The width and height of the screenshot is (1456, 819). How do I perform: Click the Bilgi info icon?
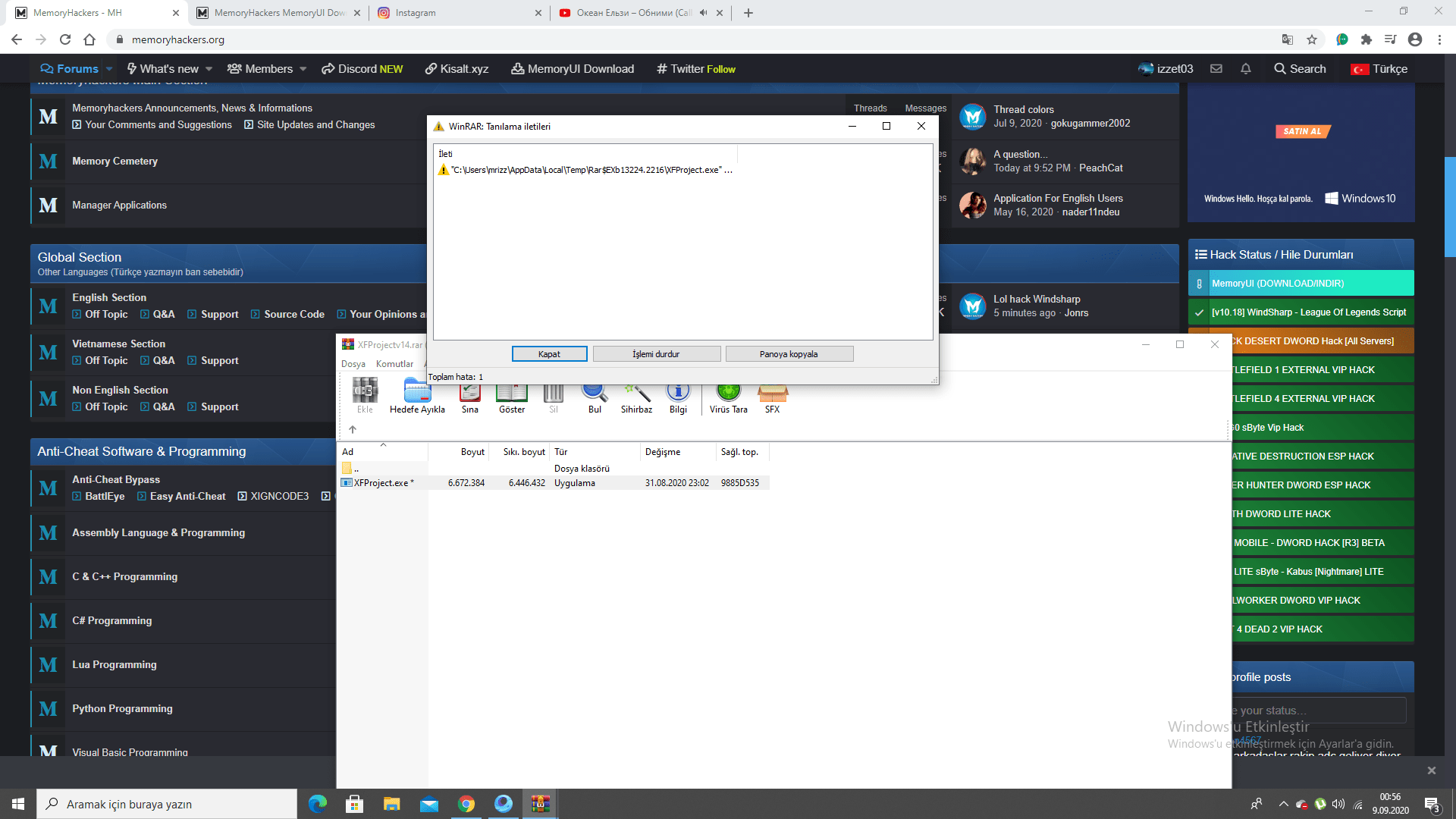[678, 397]
